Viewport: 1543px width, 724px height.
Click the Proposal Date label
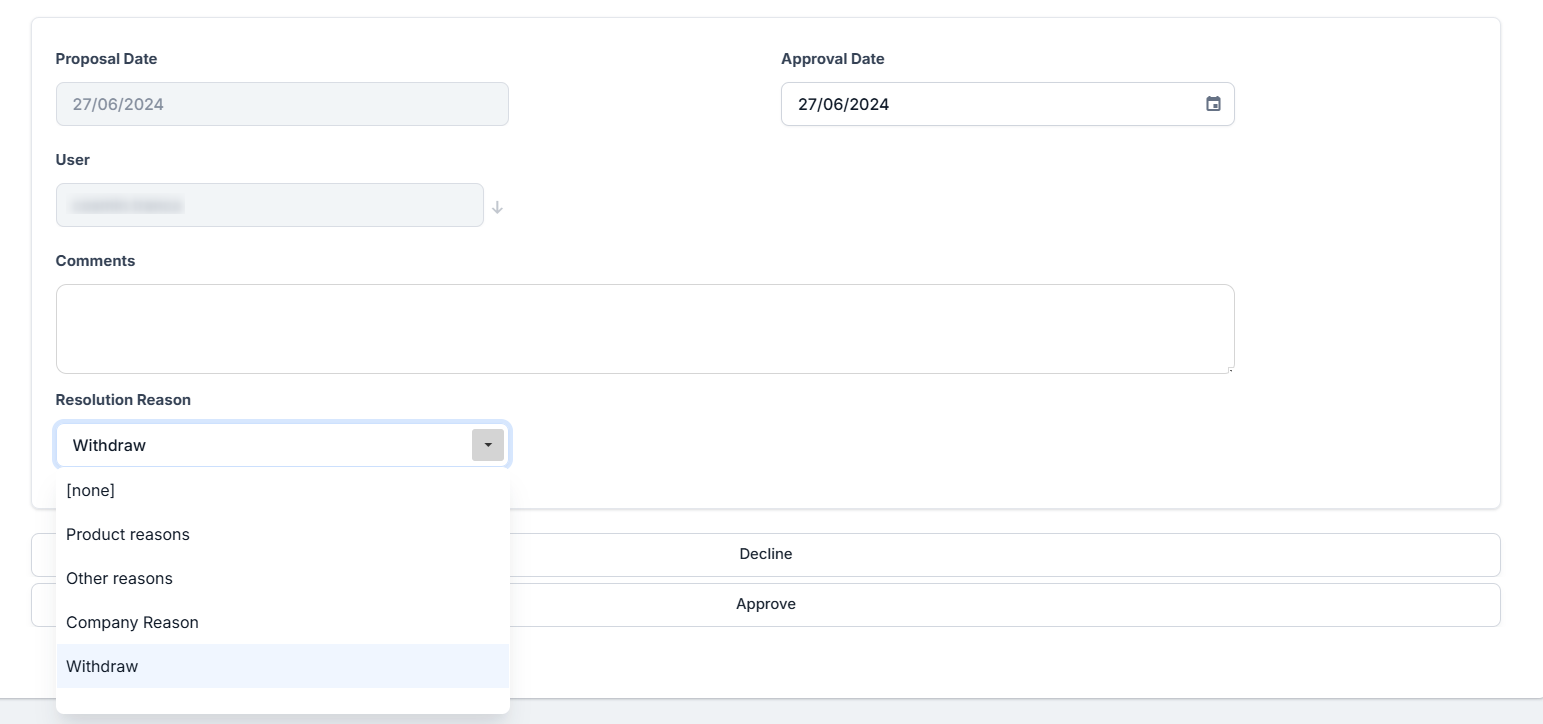click(x=106, y=59)
